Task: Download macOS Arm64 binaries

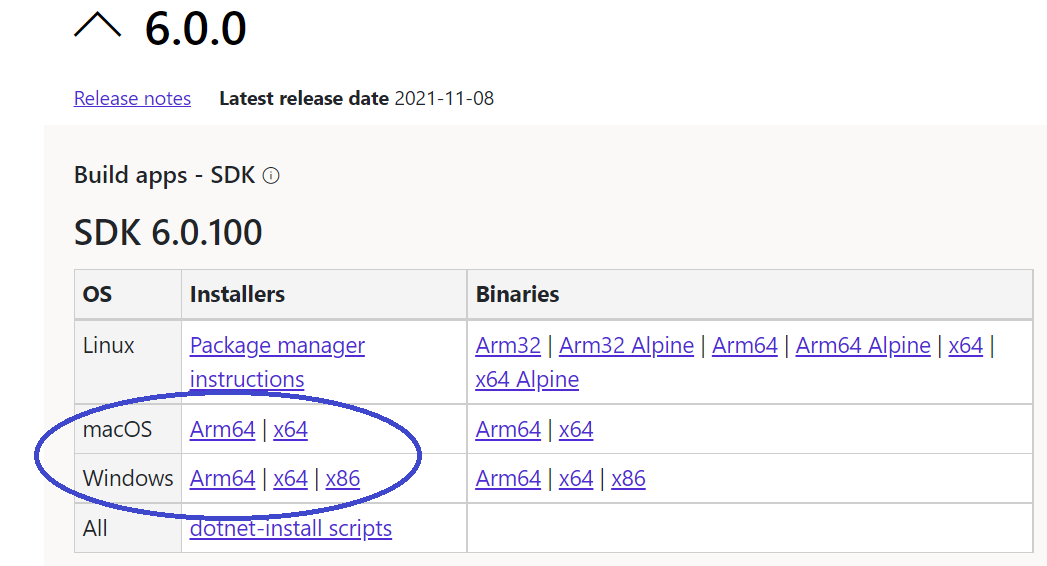Action: [508, 429]
